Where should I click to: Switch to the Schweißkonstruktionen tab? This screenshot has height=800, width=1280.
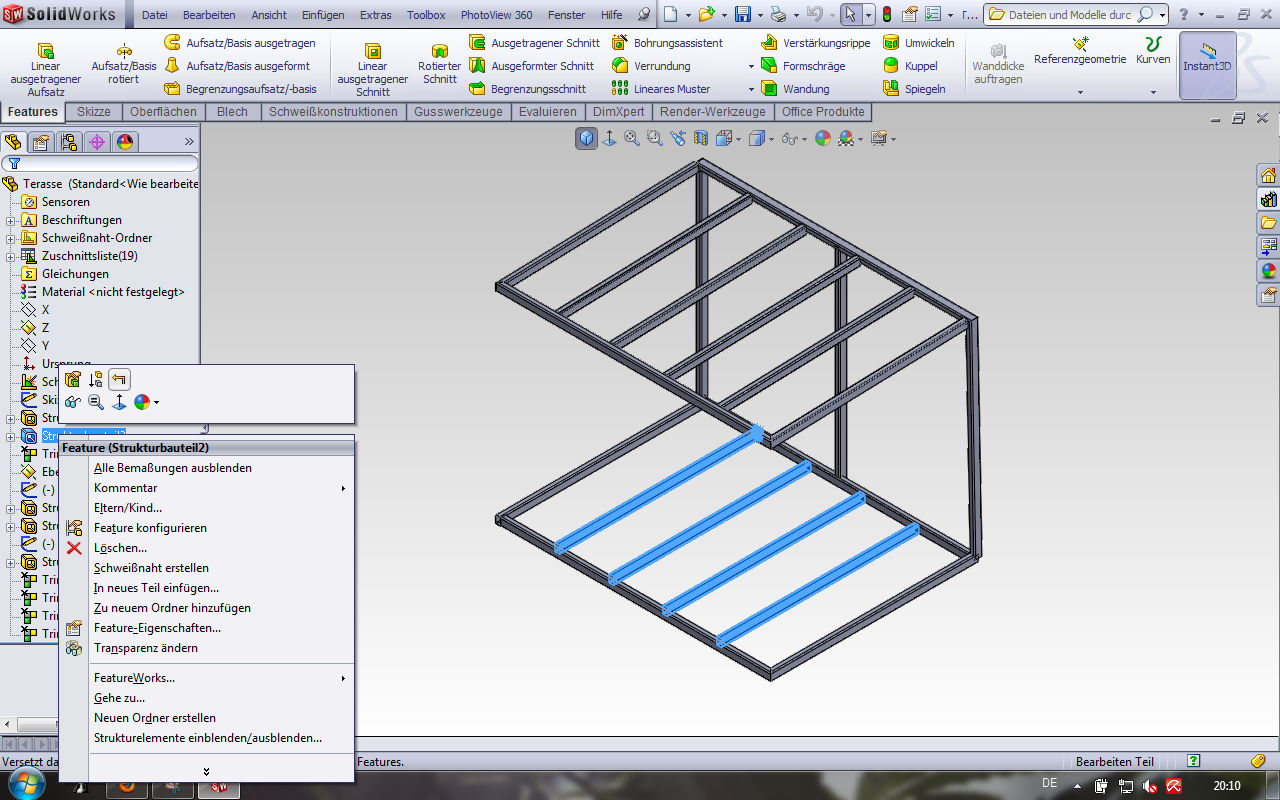point(333,112)
